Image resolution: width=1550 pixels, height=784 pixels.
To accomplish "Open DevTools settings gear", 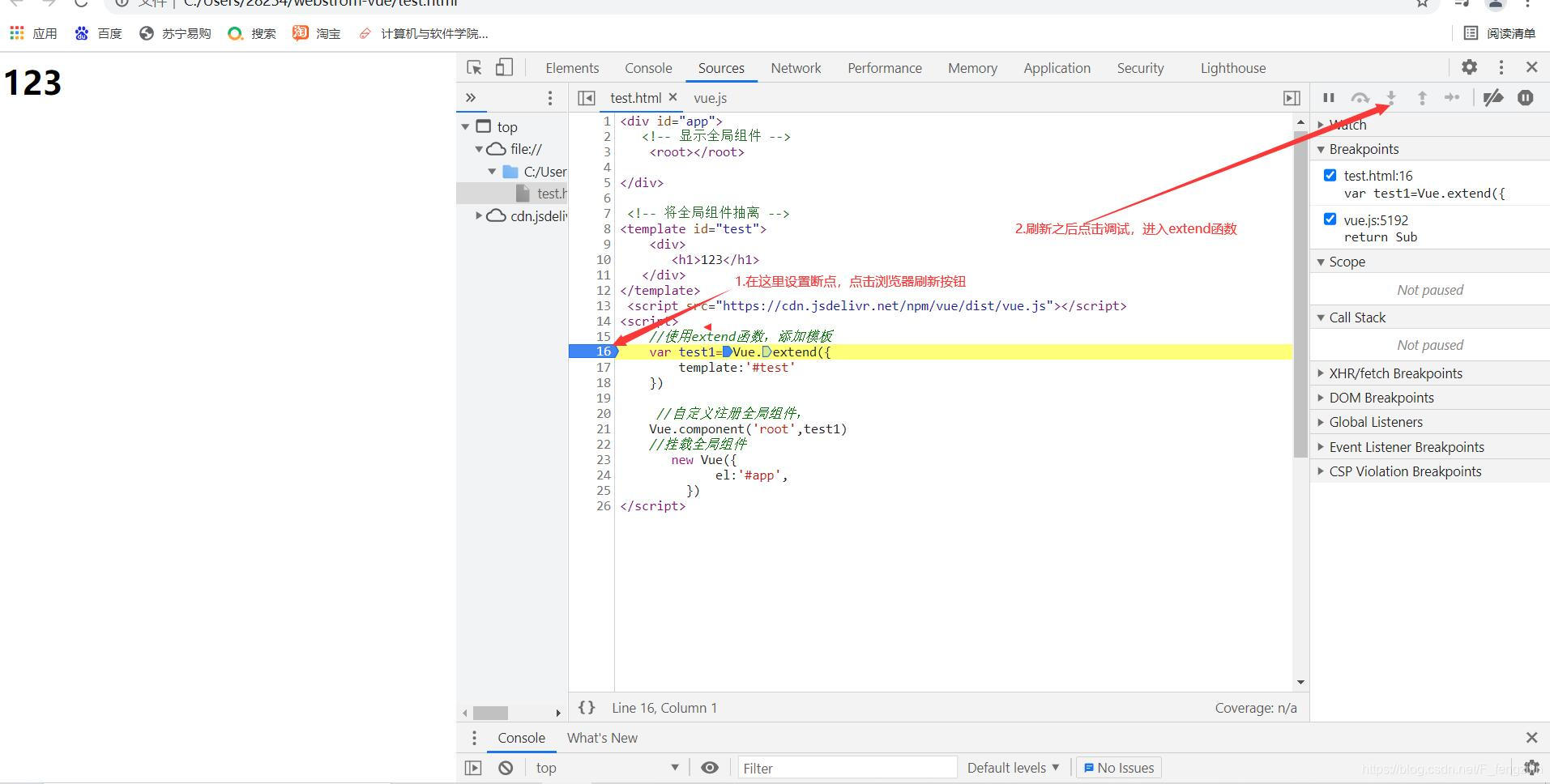I will (1469, 67).
